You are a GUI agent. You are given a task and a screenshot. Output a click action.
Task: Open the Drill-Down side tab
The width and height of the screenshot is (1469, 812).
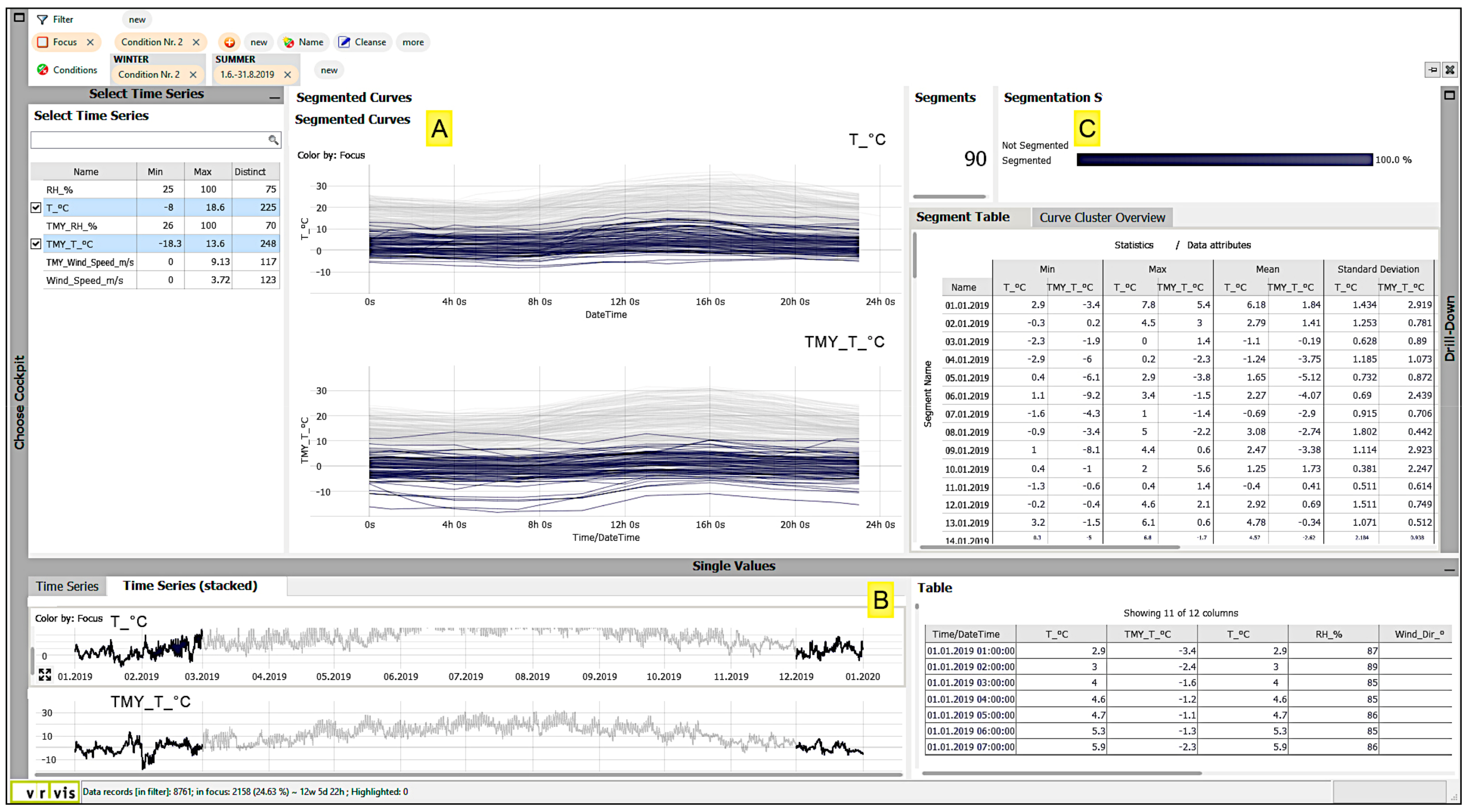1449,328
